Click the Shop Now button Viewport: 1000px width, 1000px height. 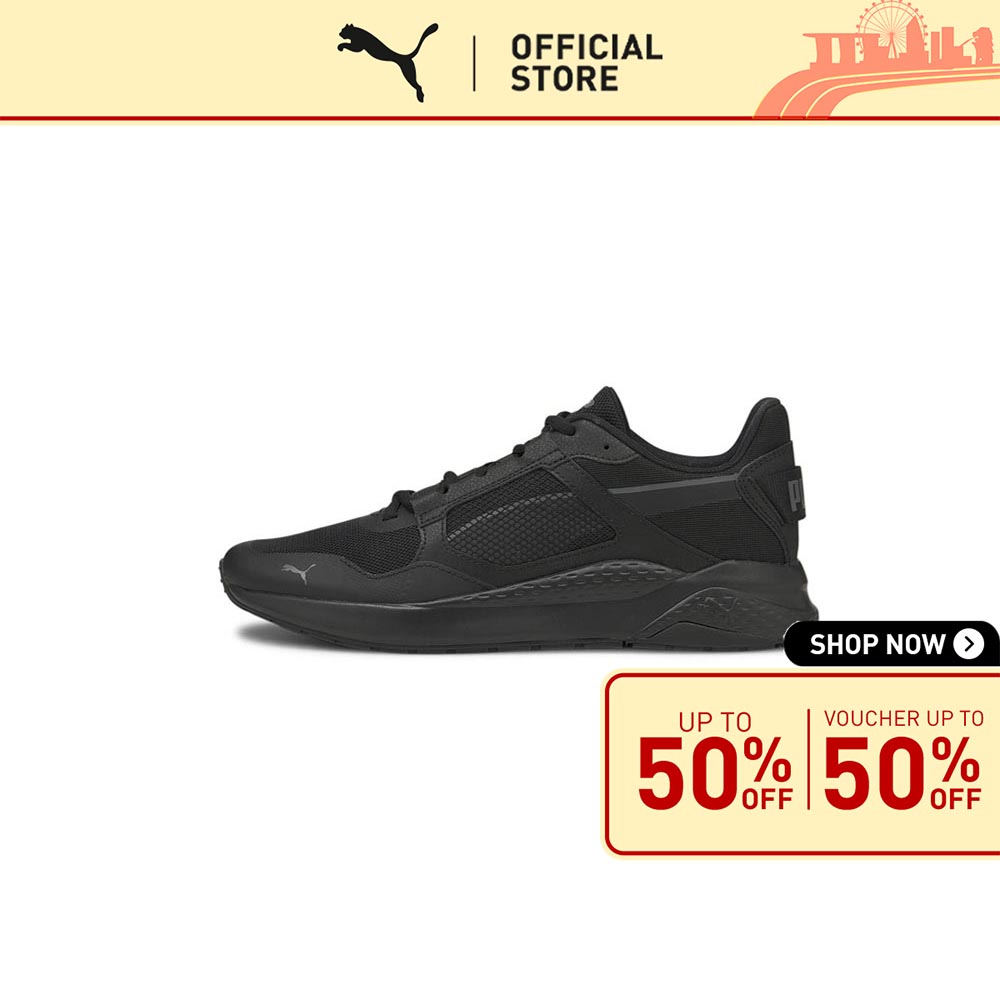pyautogui.click(x=892, y=644)
